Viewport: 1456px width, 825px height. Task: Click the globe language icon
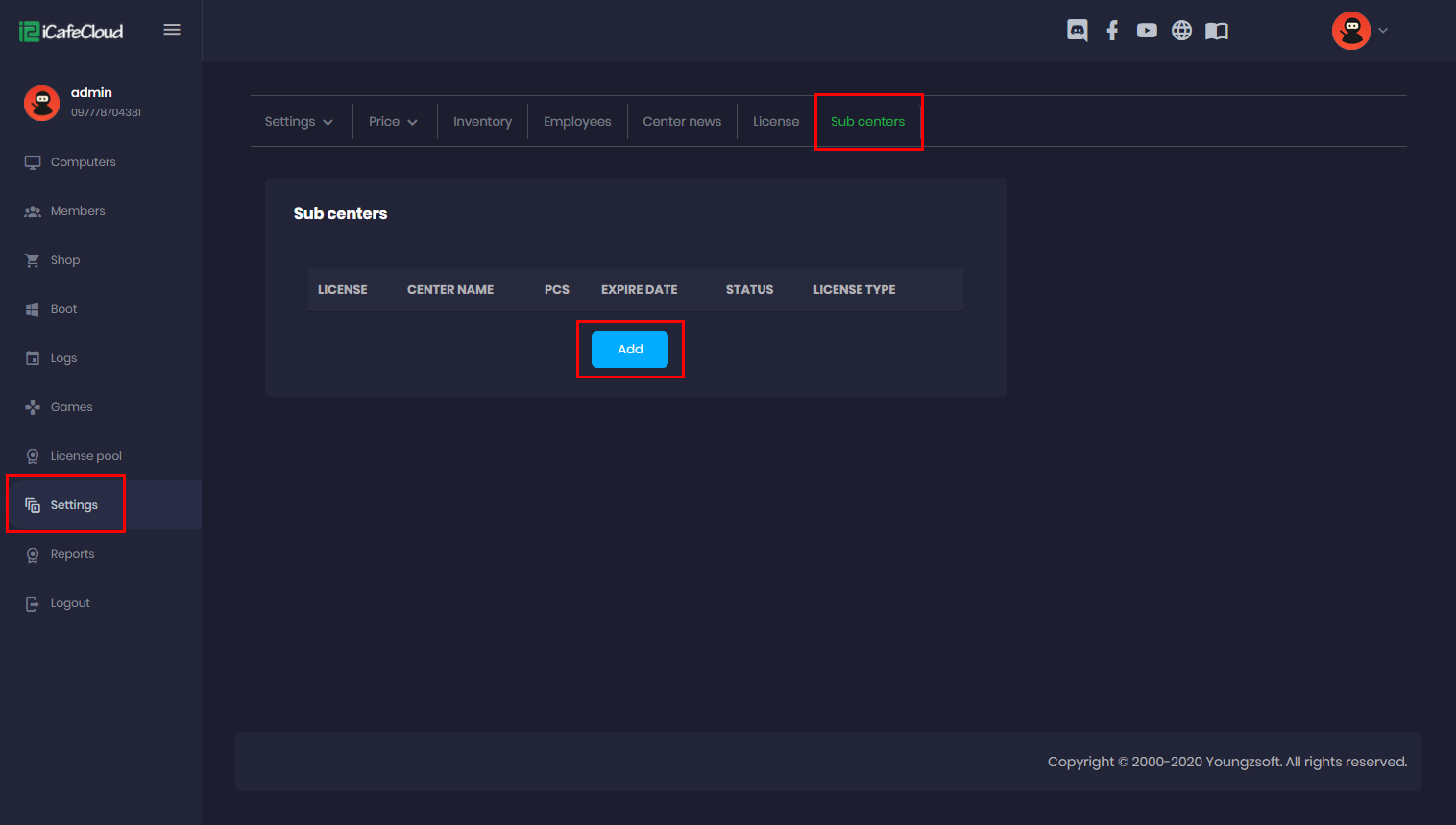pyautogui.click(x=1181, y=31)
